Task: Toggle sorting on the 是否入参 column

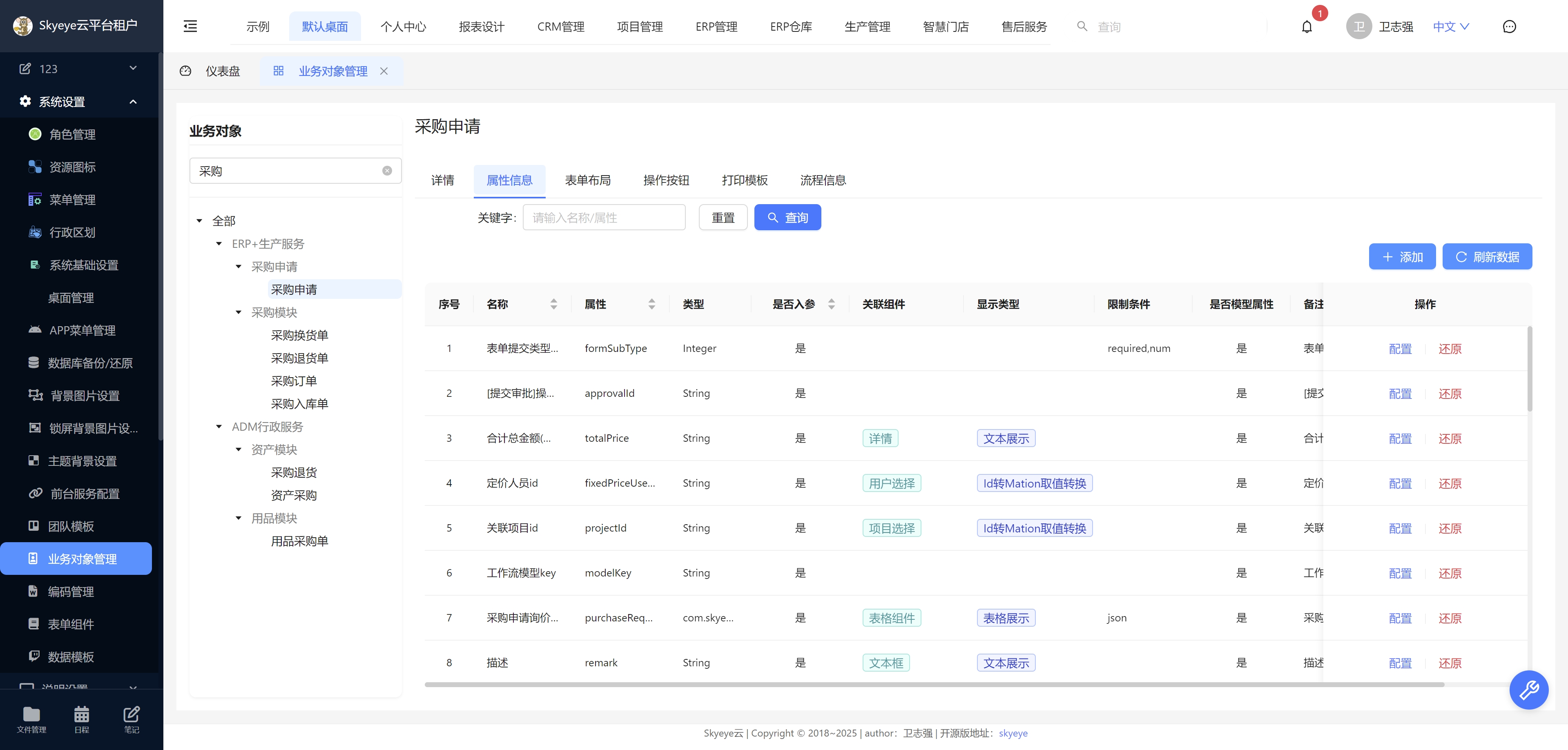Action: (832, 304)
